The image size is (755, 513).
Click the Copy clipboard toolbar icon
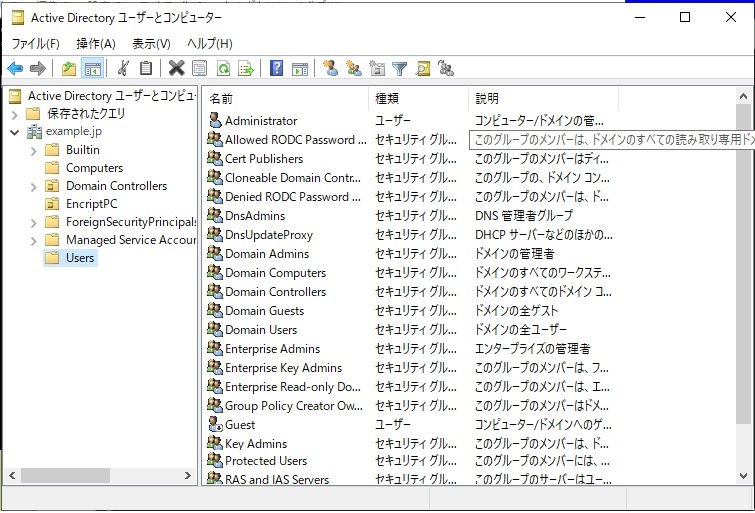pyautogui.click(x=146, y=68)
